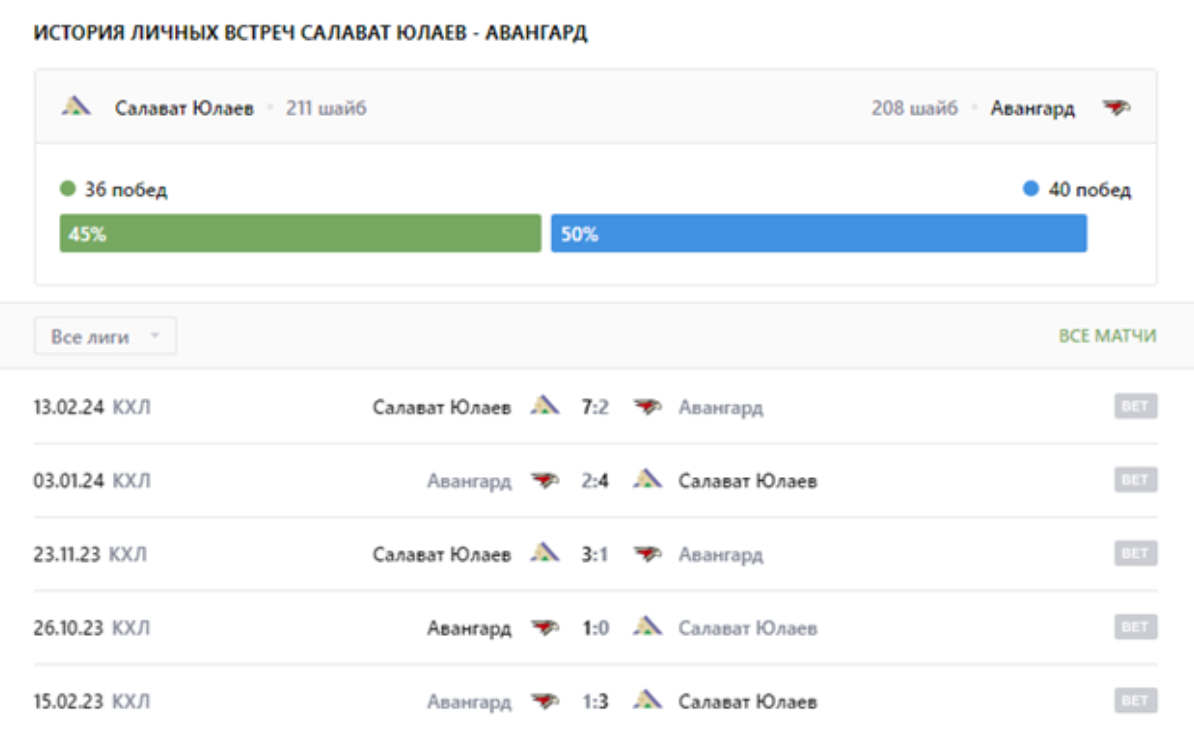Open the 'ВСЕ МАТЧИ' link
1194x736 pixels.
point(1107,336)
